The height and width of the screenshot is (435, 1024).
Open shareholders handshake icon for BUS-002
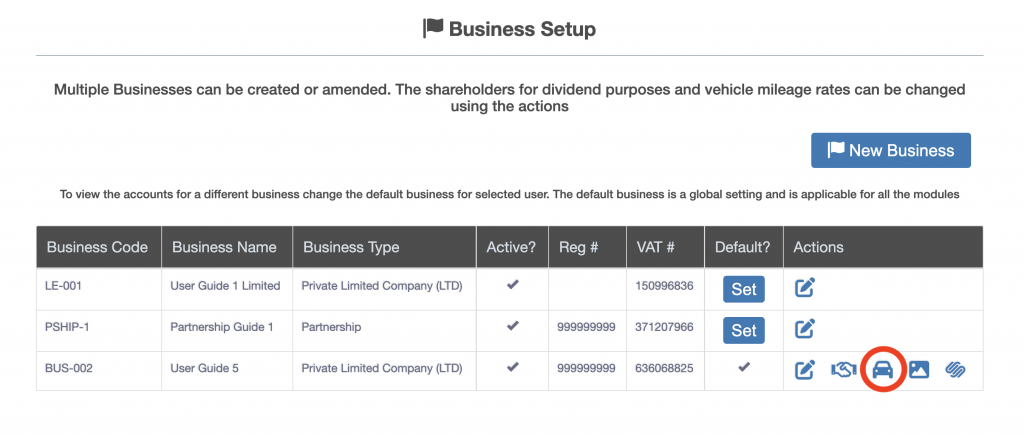843,369
